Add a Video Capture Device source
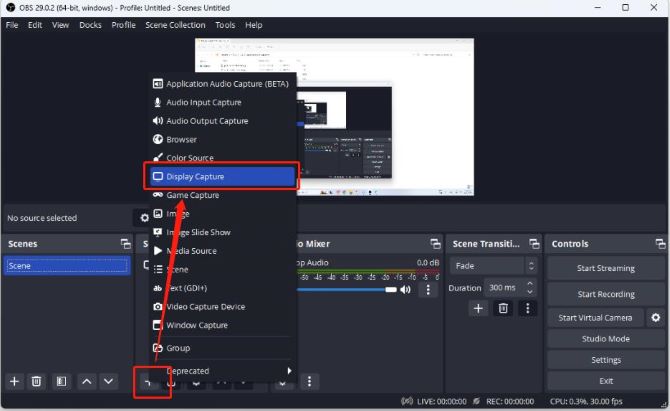This screenshot has width=670, height=411. pyautogui.click(x=221, y=306)
